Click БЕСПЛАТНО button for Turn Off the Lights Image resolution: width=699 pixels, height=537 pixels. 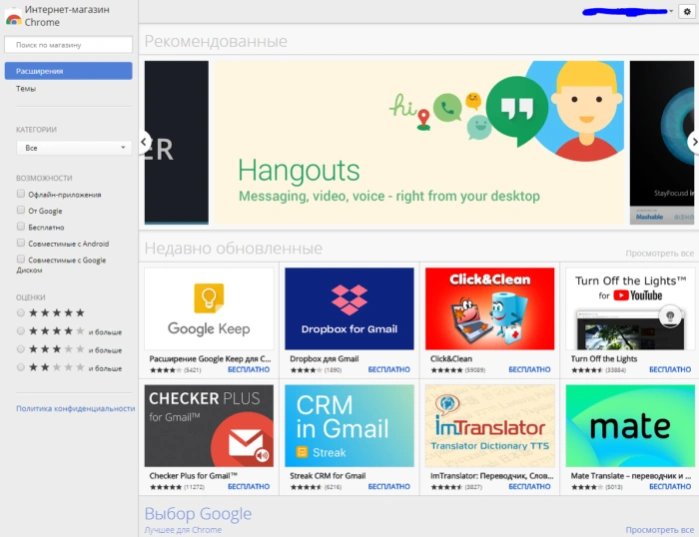pyautogui.click(x=670, y=369)
